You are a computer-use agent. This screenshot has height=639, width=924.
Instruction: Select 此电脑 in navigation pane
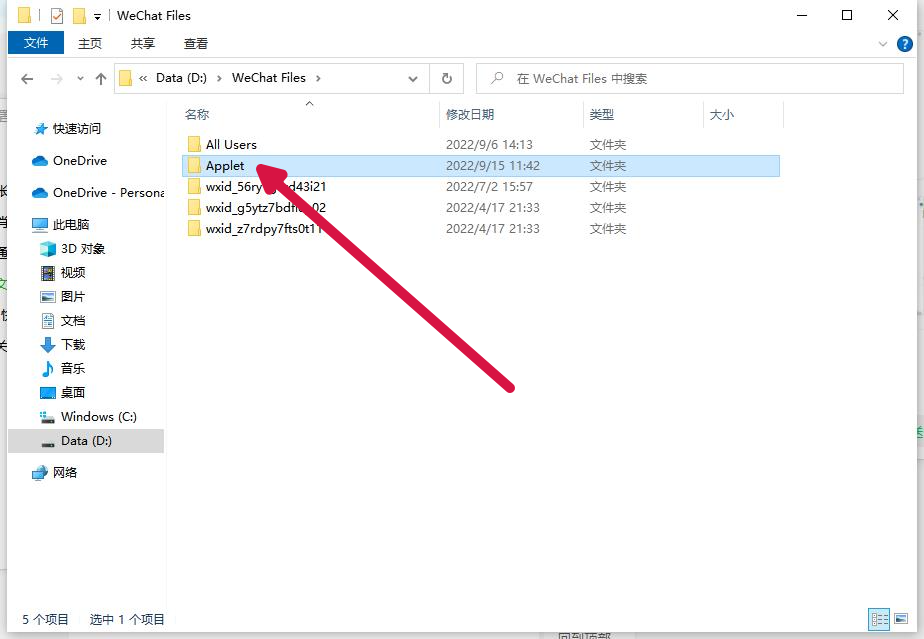[x=71, y=225]
